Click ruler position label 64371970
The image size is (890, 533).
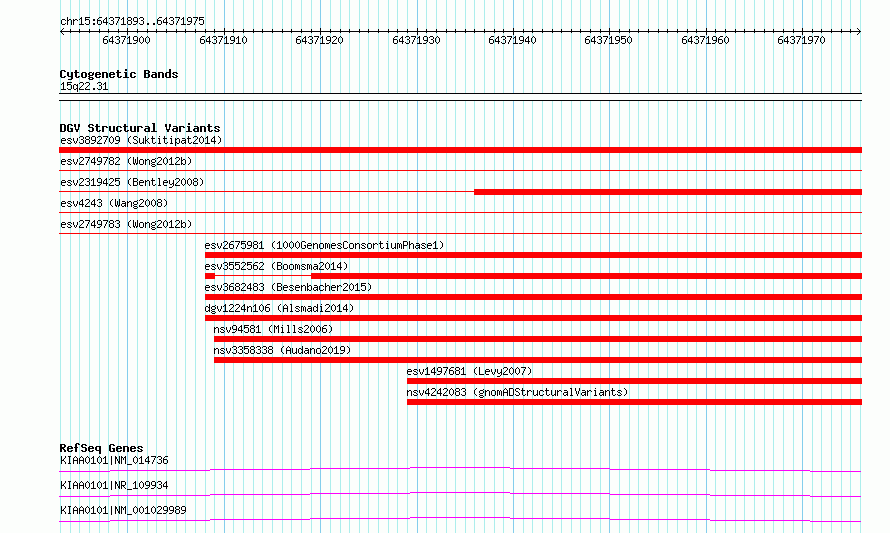(801, 40)
